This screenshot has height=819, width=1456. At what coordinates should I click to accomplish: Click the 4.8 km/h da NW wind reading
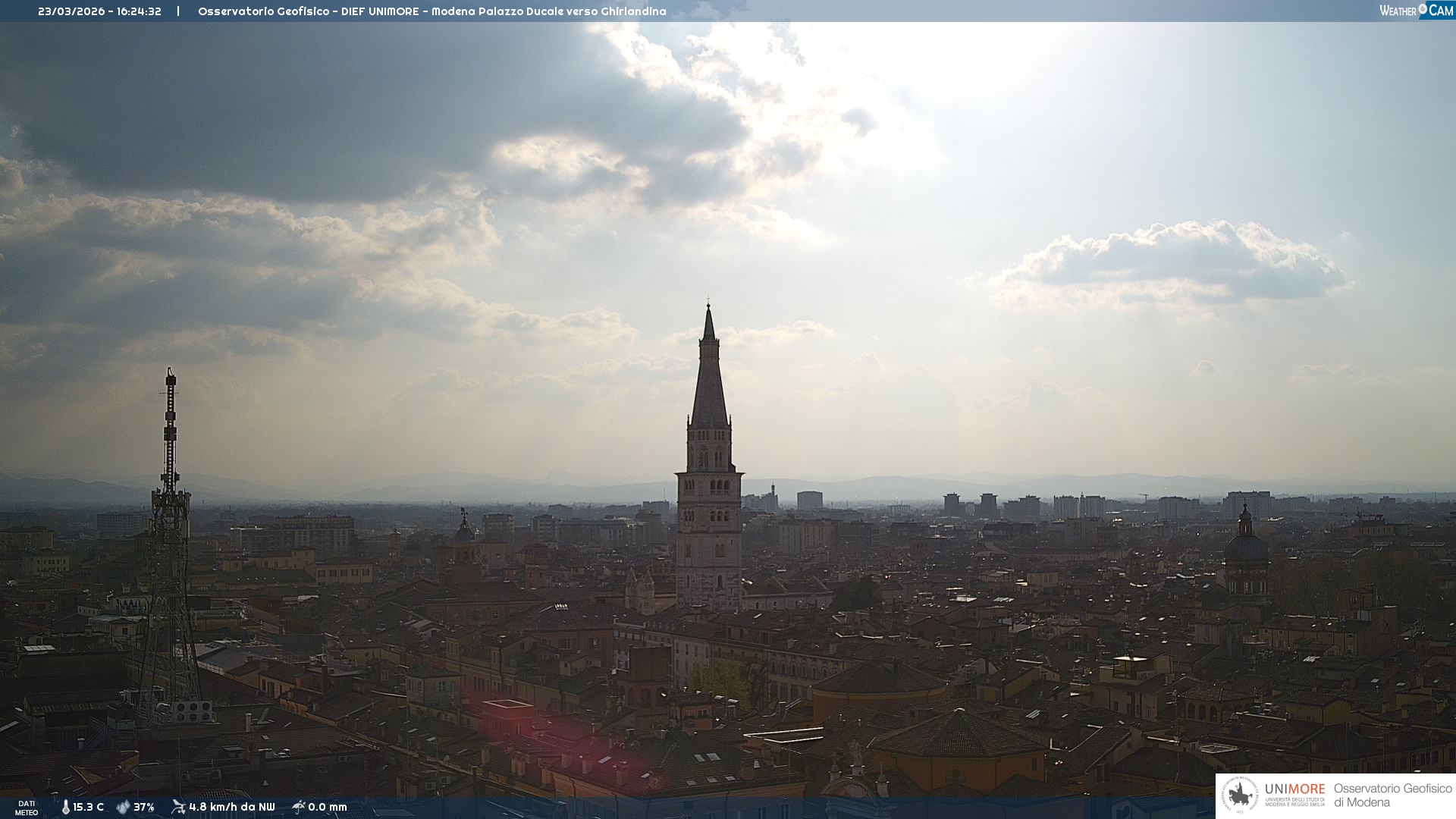pyautogui.click(x=231, y=808)
